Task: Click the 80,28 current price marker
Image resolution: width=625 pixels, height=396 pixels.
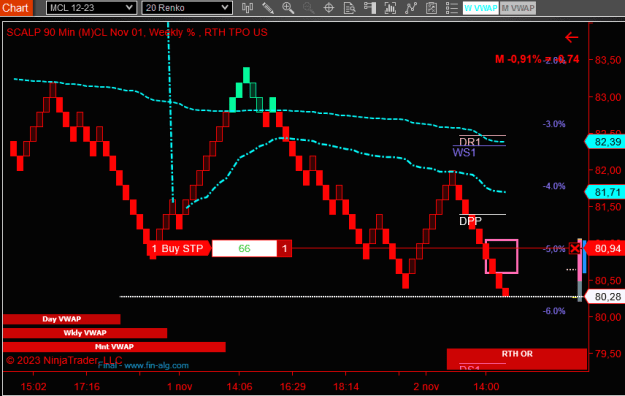Action: click(605, 297)
